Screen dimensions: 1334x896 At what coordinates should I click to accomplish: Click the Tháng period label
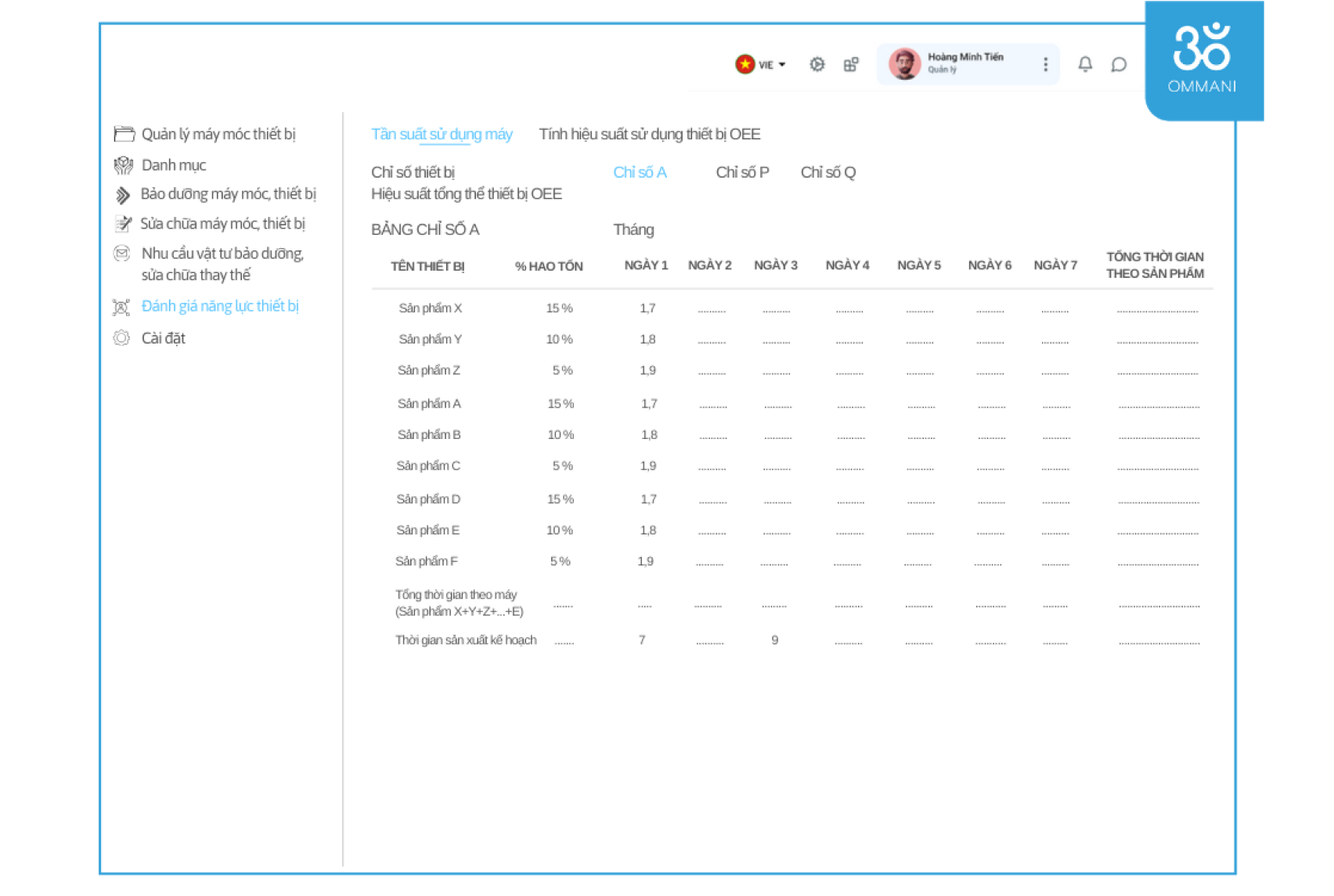point(633,230)
